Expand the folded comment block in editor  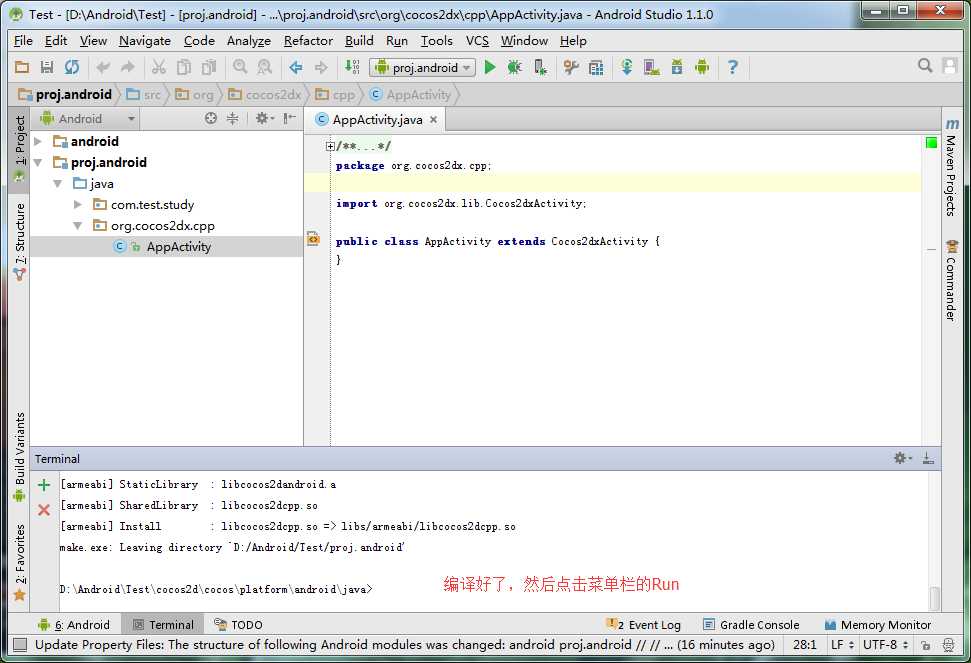click(330, 147)
